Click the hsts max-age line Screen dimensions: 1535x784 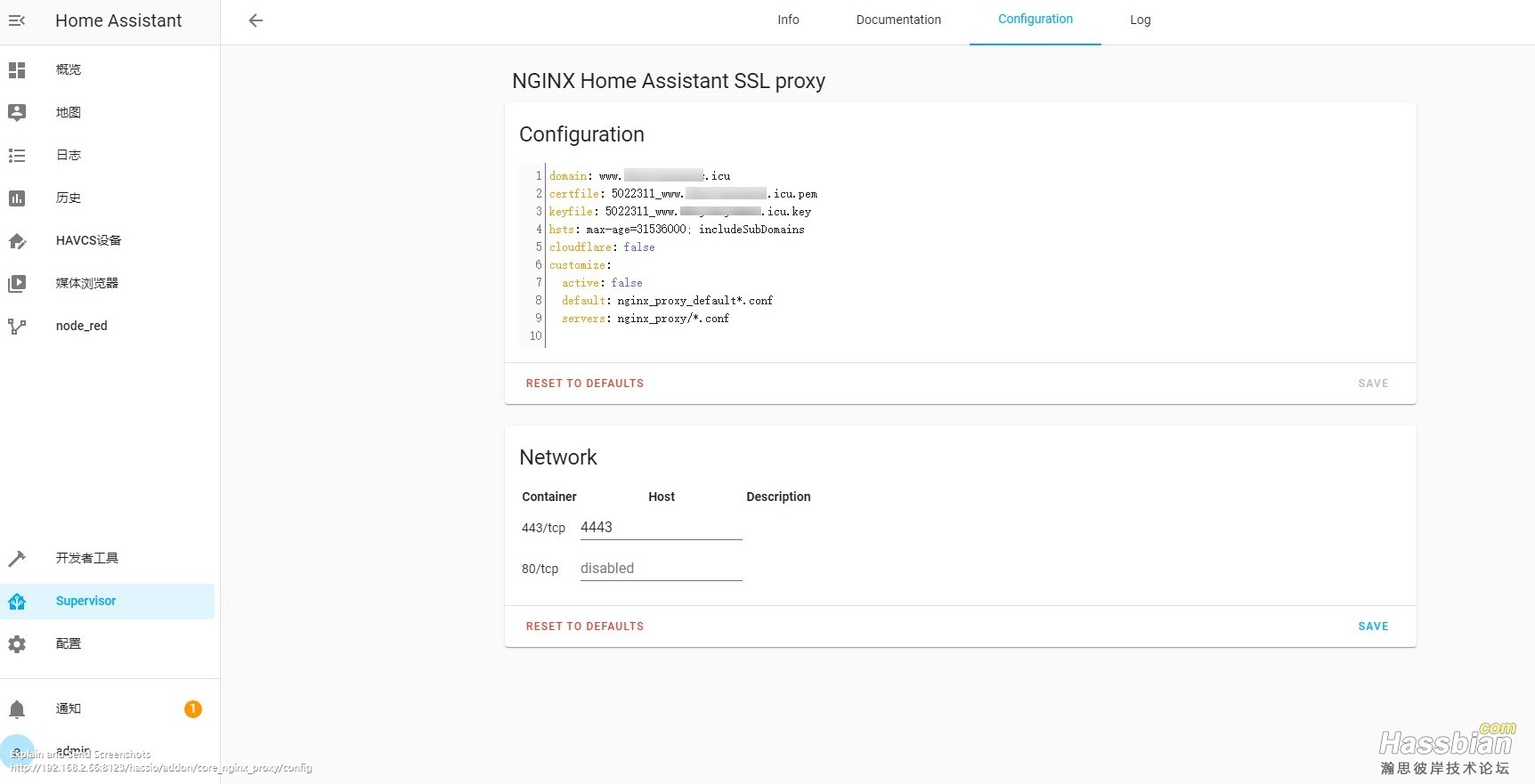(x=677, y=230)
